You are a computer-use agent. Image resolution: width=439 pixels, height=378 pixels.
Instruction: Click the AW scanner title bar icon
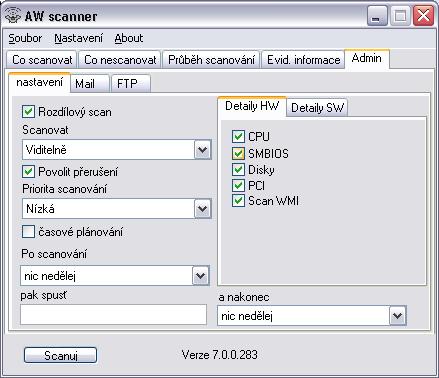click(13, 16)
